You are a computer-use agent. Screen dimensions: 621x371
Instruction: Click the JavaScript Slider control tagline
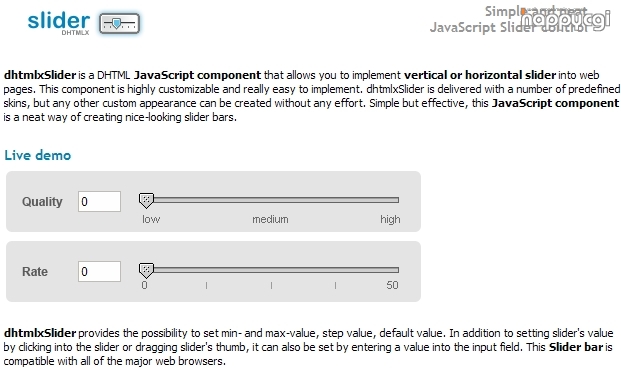pyautogui.click(x=509, y=28)
